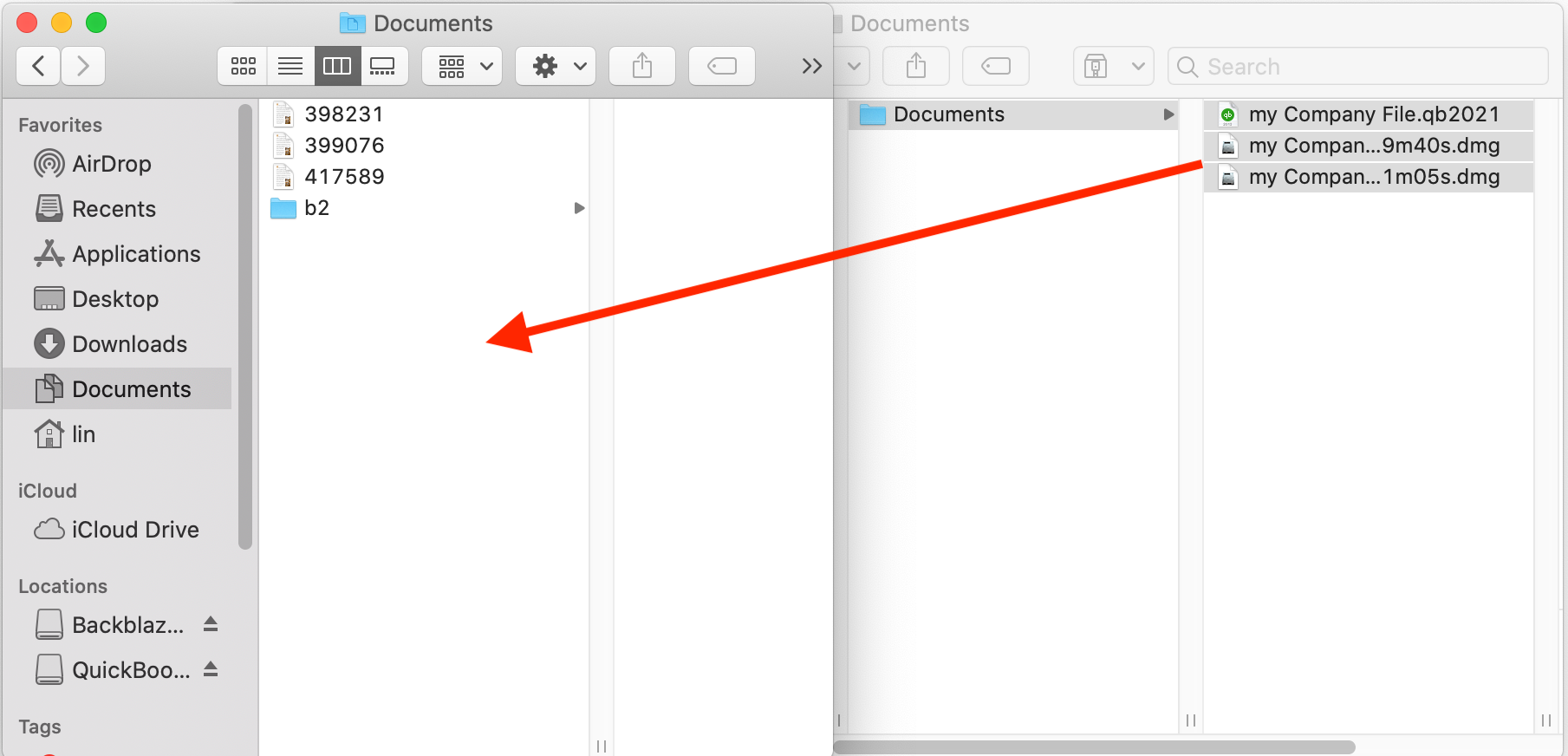Select file 399076
1568x756 pixels.
[x=425, y=146]
